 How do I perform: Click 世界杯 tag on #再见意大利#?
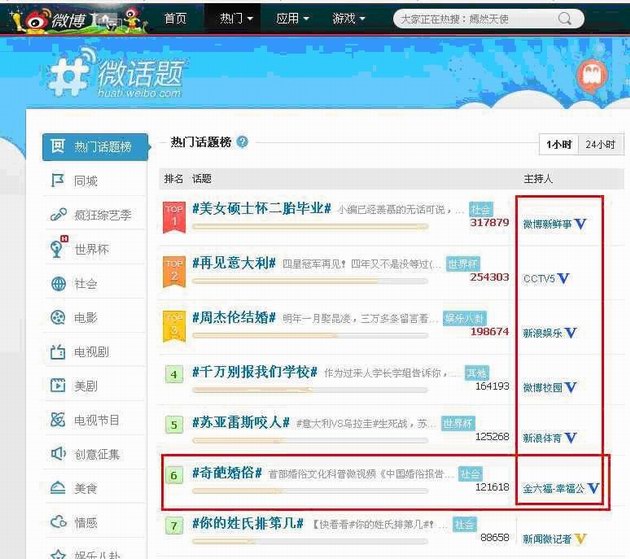[x=463, y=264]
